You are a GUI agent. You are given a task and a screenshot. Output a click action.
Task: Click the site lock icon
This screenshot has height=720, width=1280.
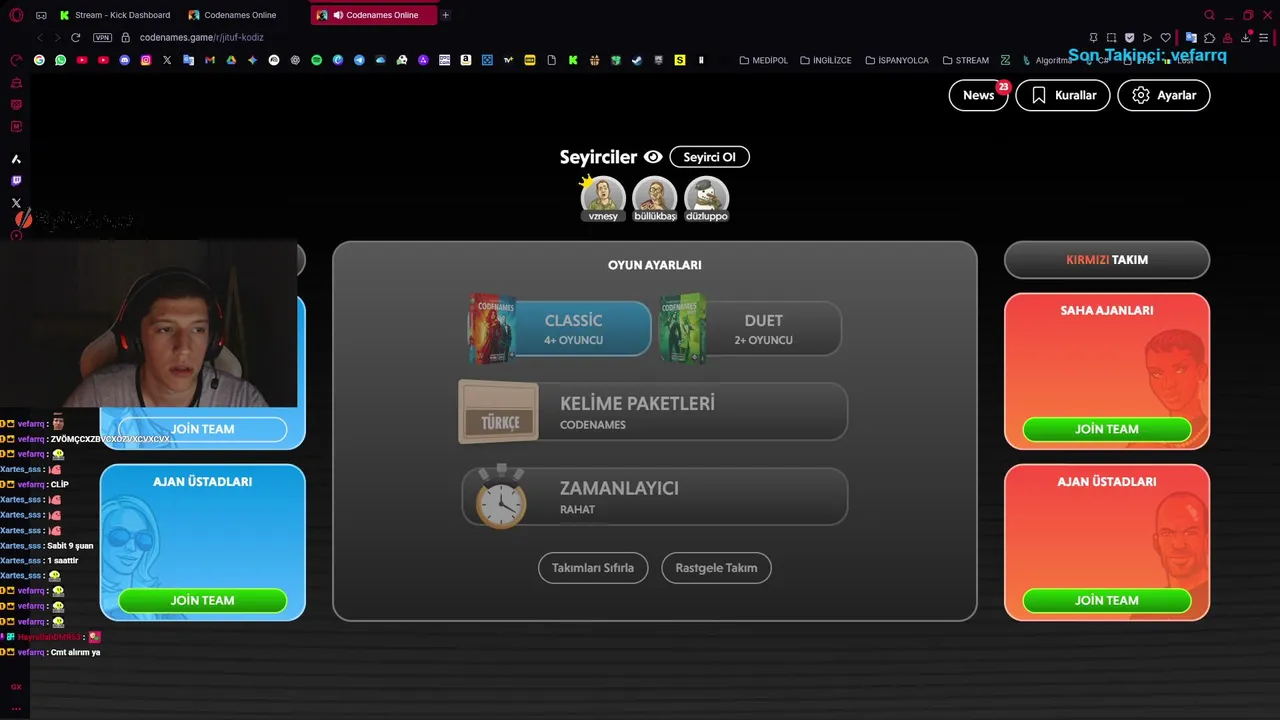(126, 37)
